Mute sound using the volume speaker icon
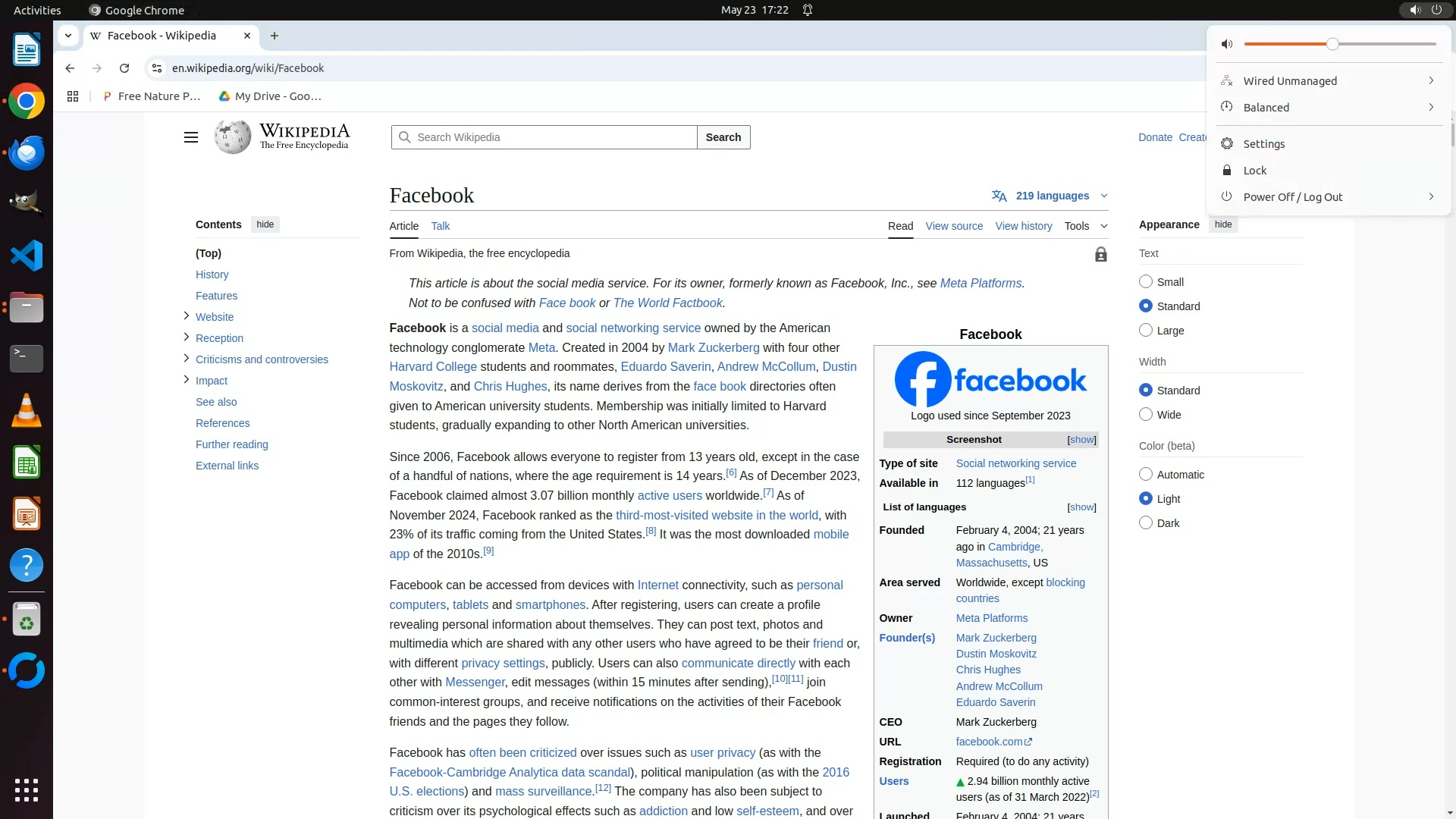Viewport: 1456px width, 819px height. tap(1227, 44)
